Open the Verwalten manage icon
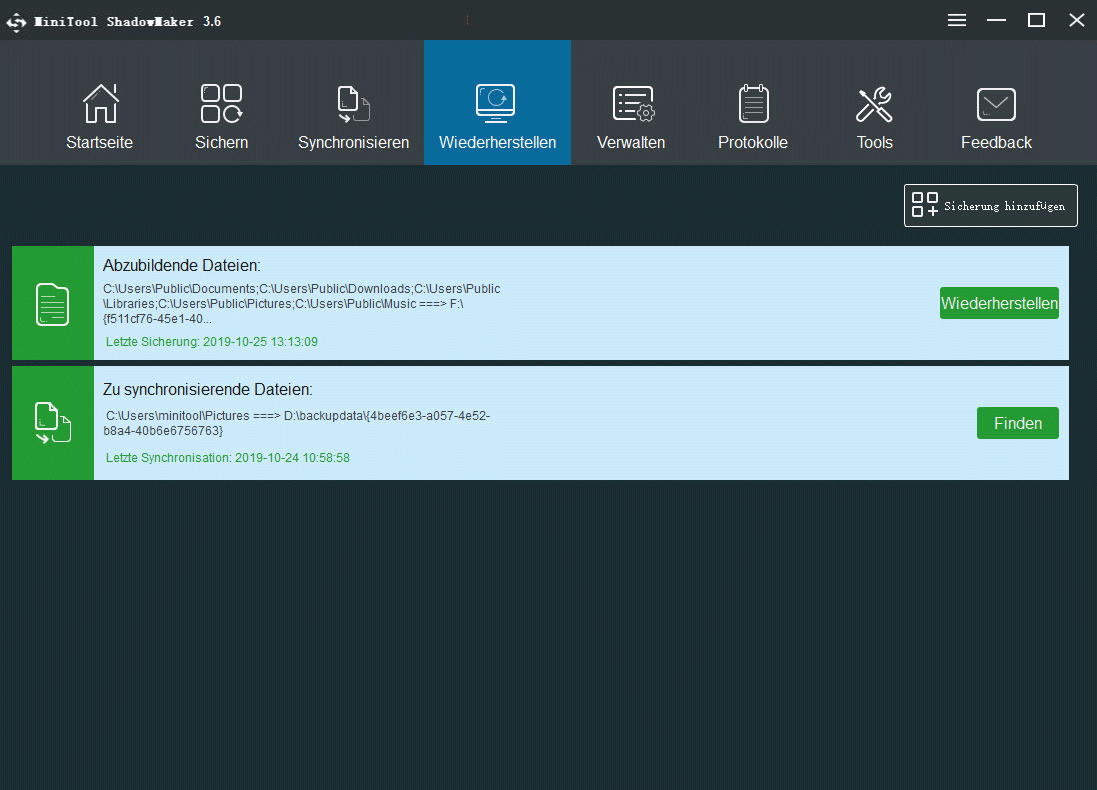 coord(631,104)
